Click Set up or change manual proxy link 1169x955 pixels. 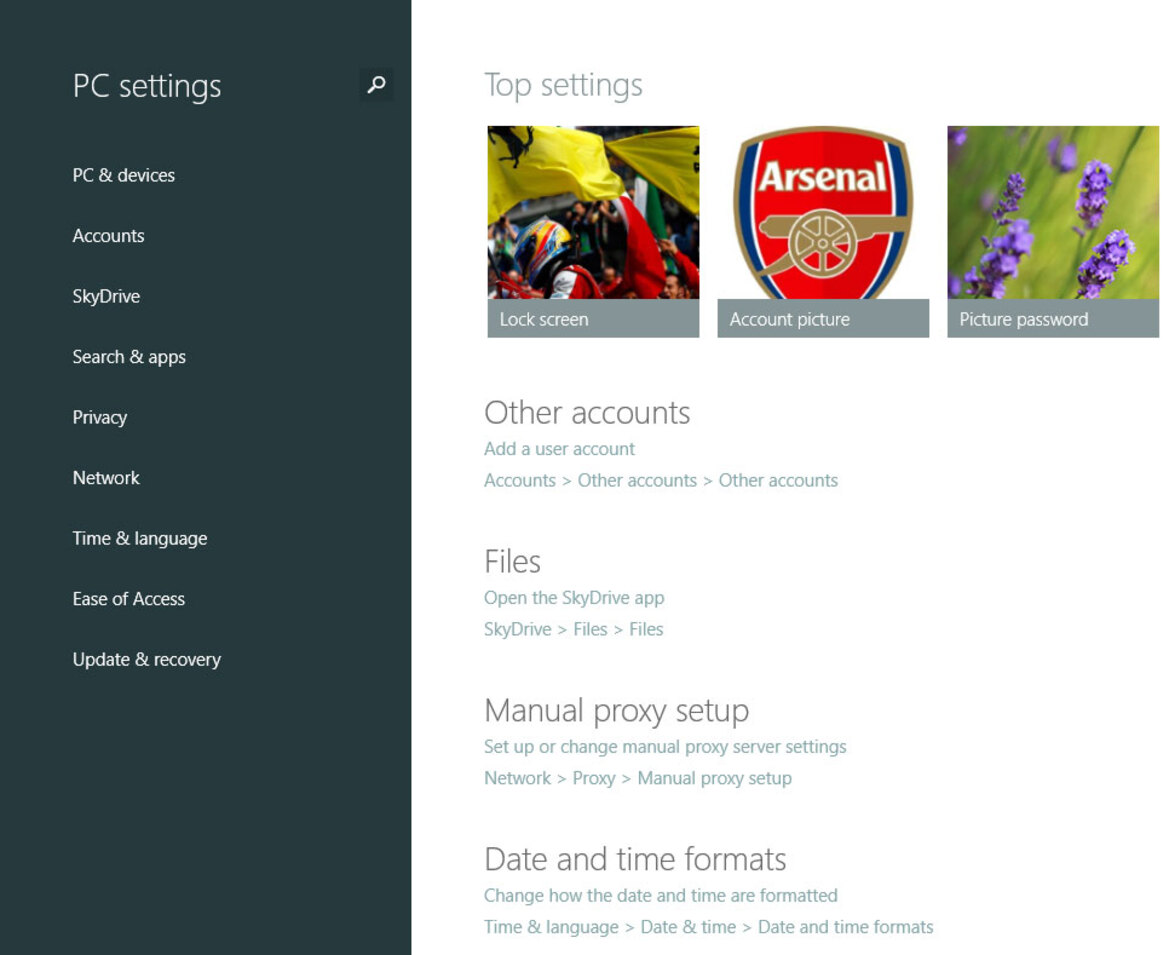click(665, 747)
